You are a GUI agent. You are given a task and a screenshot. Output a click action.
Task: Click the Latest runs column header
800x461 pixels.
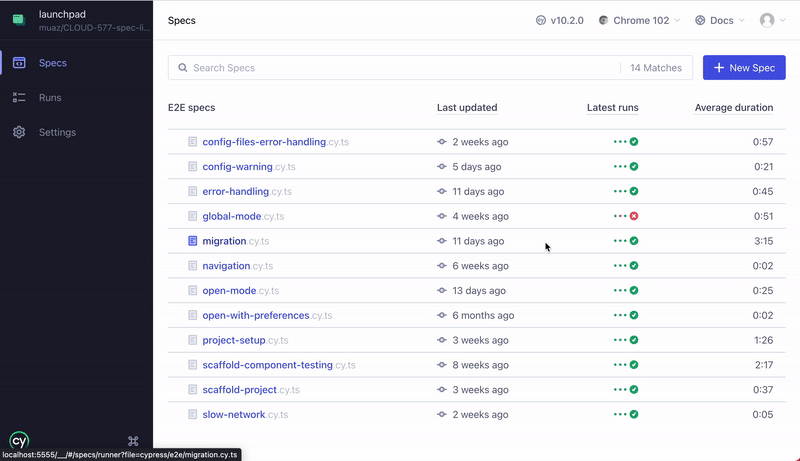[612, 108]
